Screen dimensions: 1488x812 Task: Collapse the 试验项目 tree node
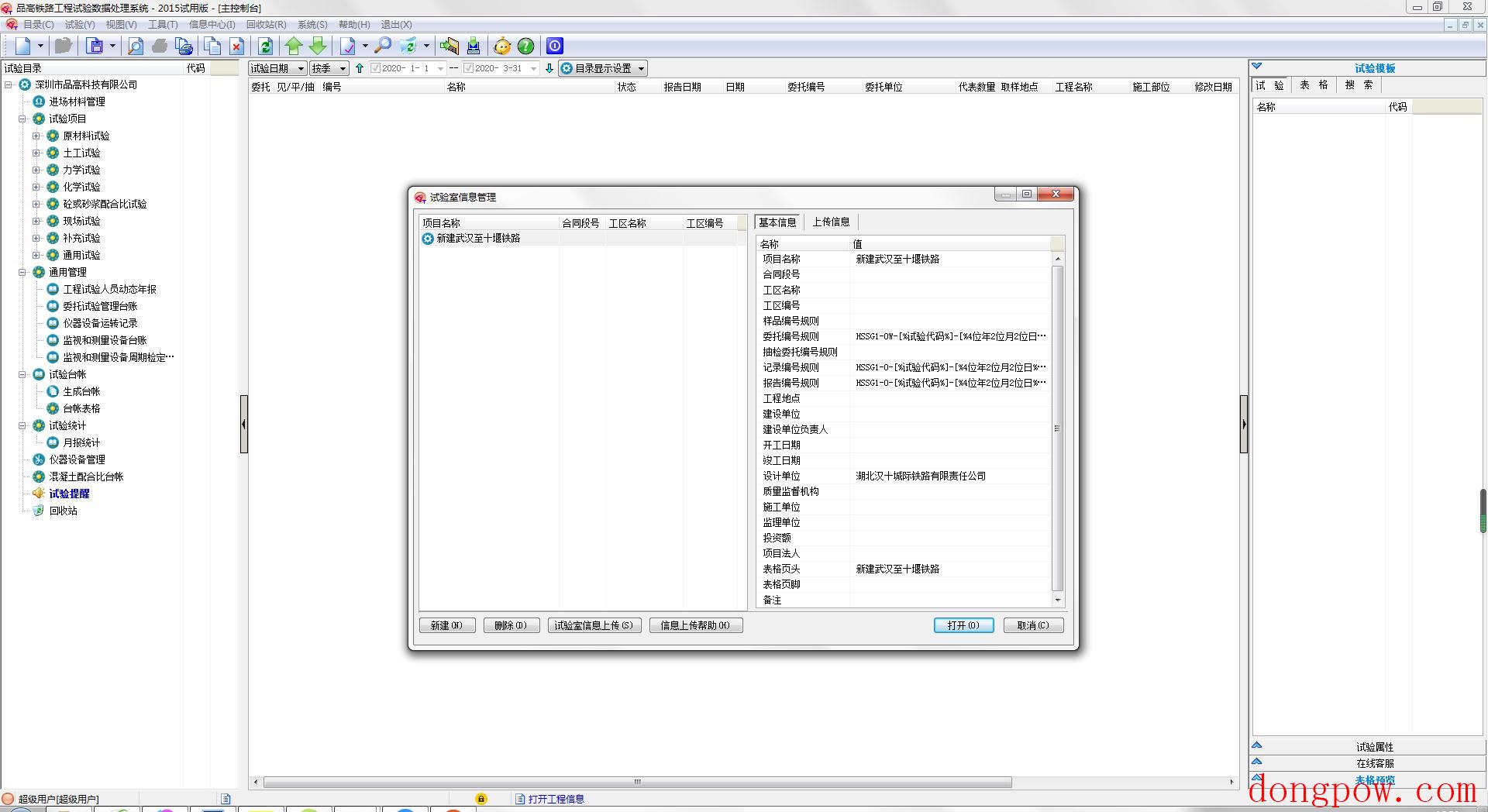click(x=22, y=119)
